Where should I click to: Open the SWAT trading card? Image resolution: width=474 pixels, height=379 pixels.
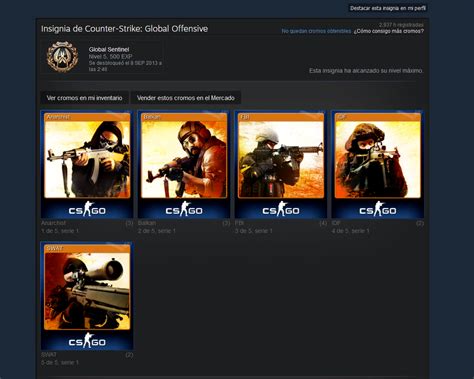coord(87,296)
